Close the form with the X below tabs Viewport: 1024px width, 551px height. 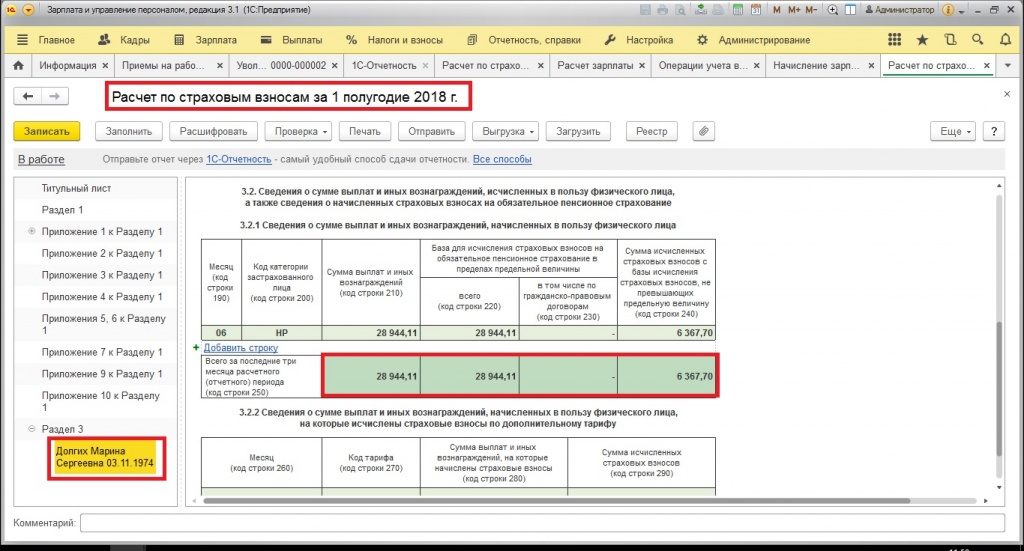[x=1007, y=94]
